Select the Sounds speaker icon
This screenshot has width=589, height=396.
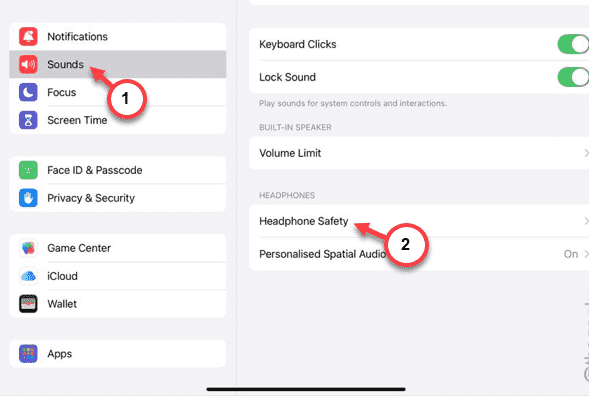(28, 64)
